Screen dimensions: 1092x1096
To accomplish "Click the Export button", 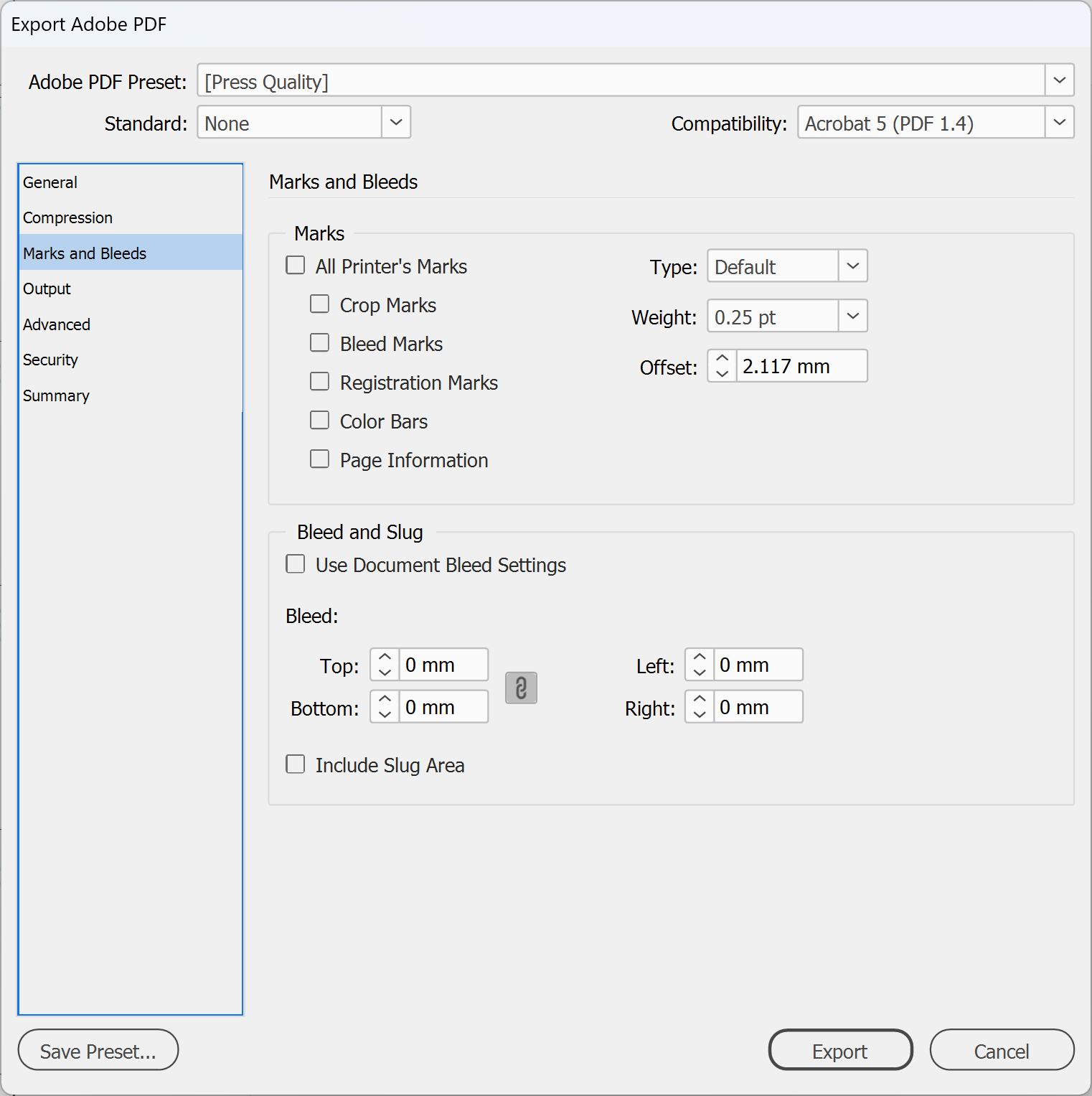I will (x=840, y=1051).
